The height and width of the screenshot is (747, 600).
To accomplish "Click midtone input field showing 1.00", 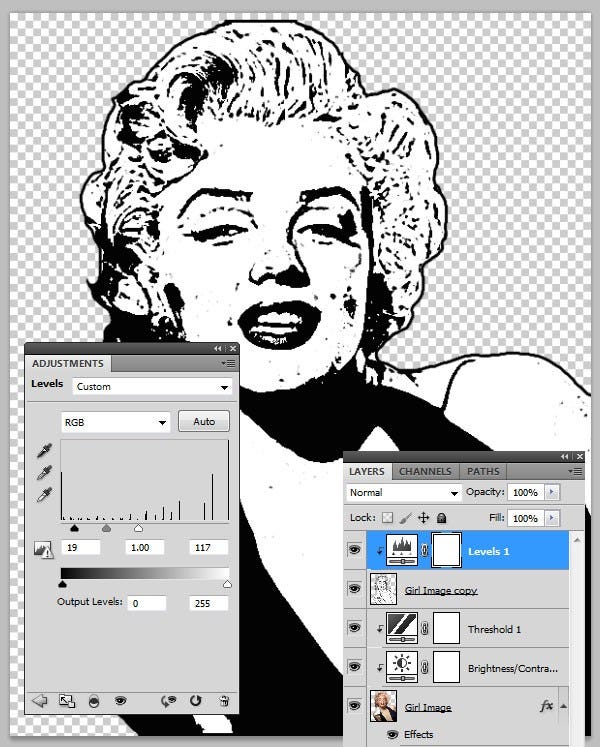I will coord(145,547).
